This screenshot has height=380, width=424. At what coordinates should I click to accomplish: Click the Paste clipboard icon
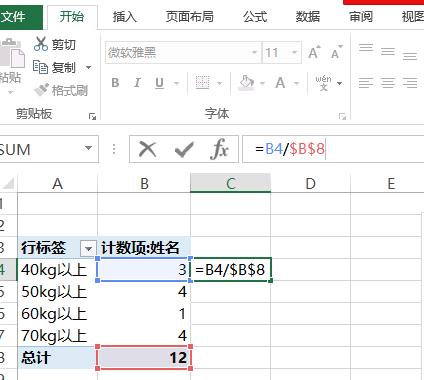[12, 53]
